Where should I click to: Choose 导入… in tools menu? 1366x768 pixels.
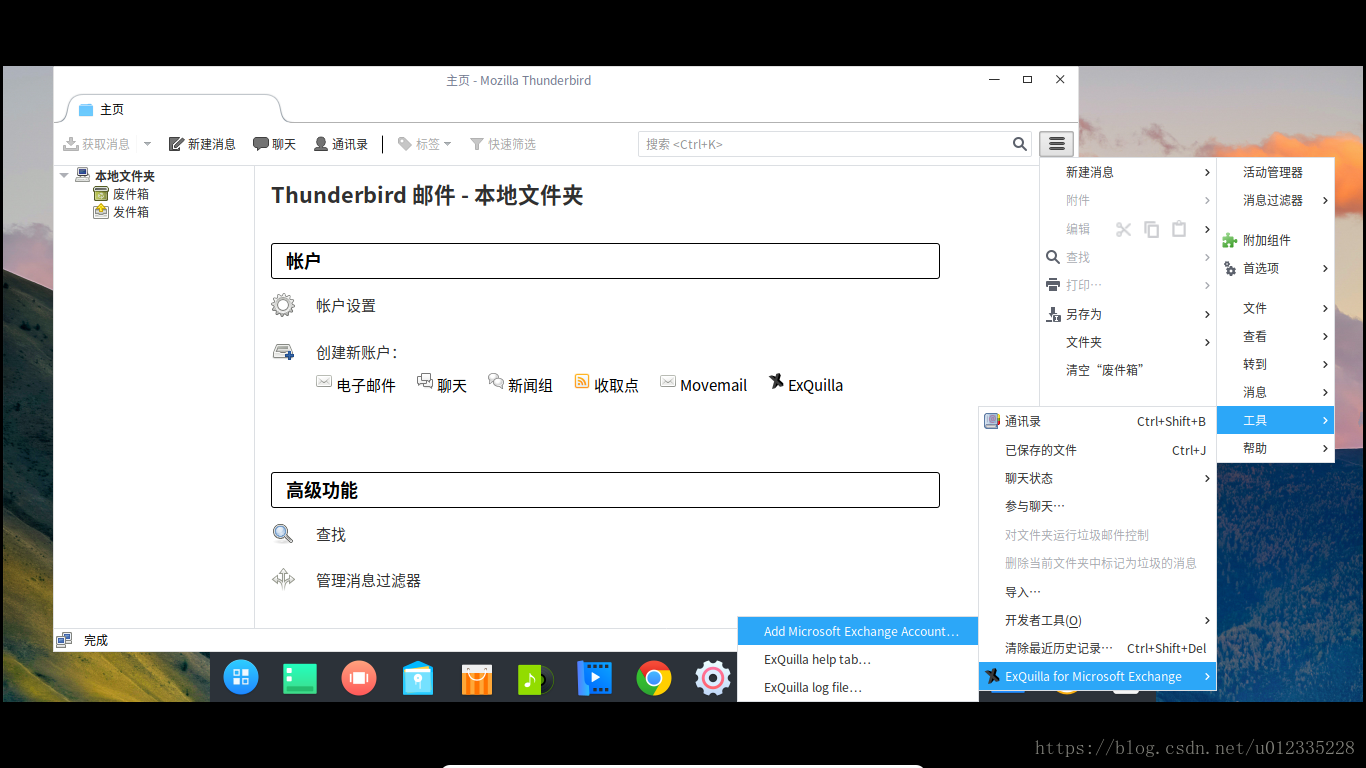point(1097,592)
